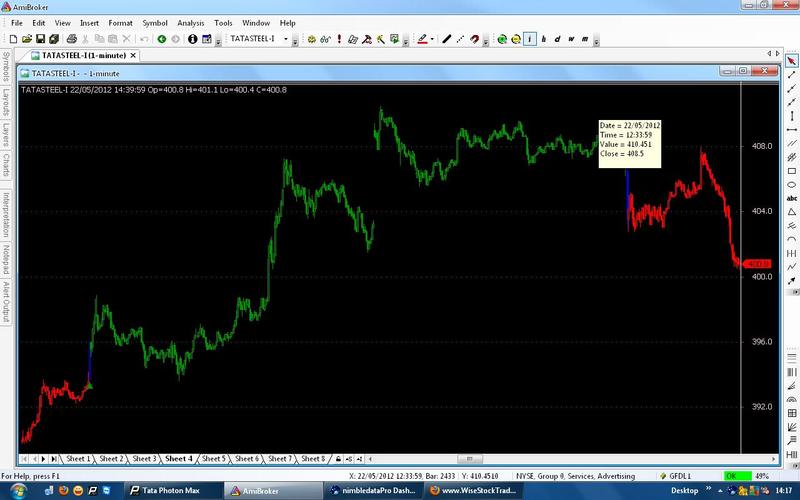Open the Notepad side panel tab
Screen dimensions: 800x500
point(6,260)
